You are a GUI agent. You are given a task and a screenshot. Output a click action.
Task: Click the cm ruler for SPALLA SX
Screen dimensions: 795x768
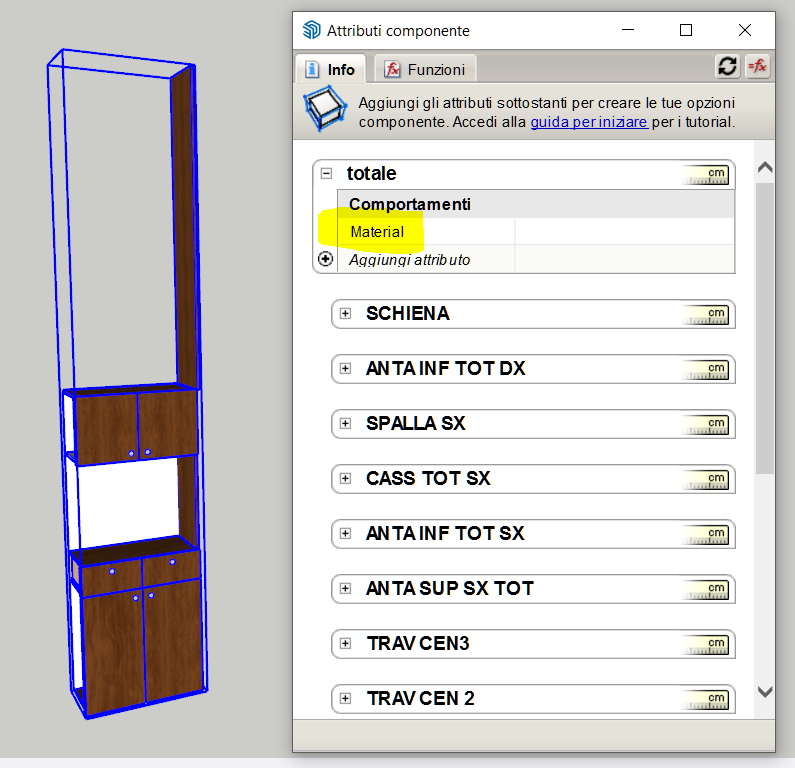[x=706, y=424]
